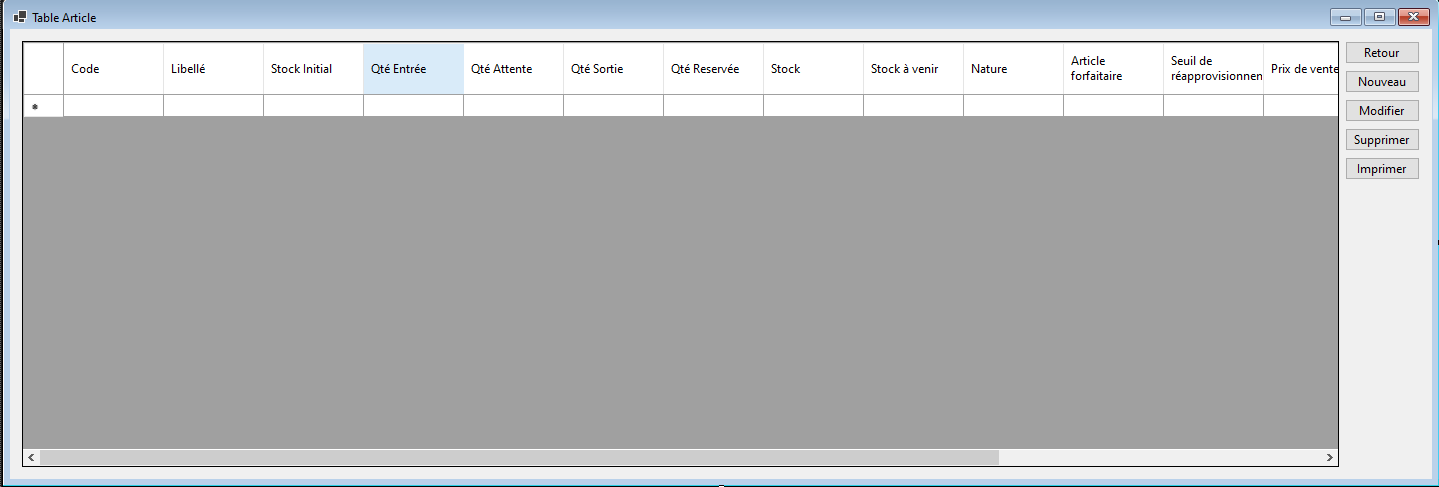Select the Nature column header
The height and width of the screenshot is (487, 1439).
[1013, 69]
